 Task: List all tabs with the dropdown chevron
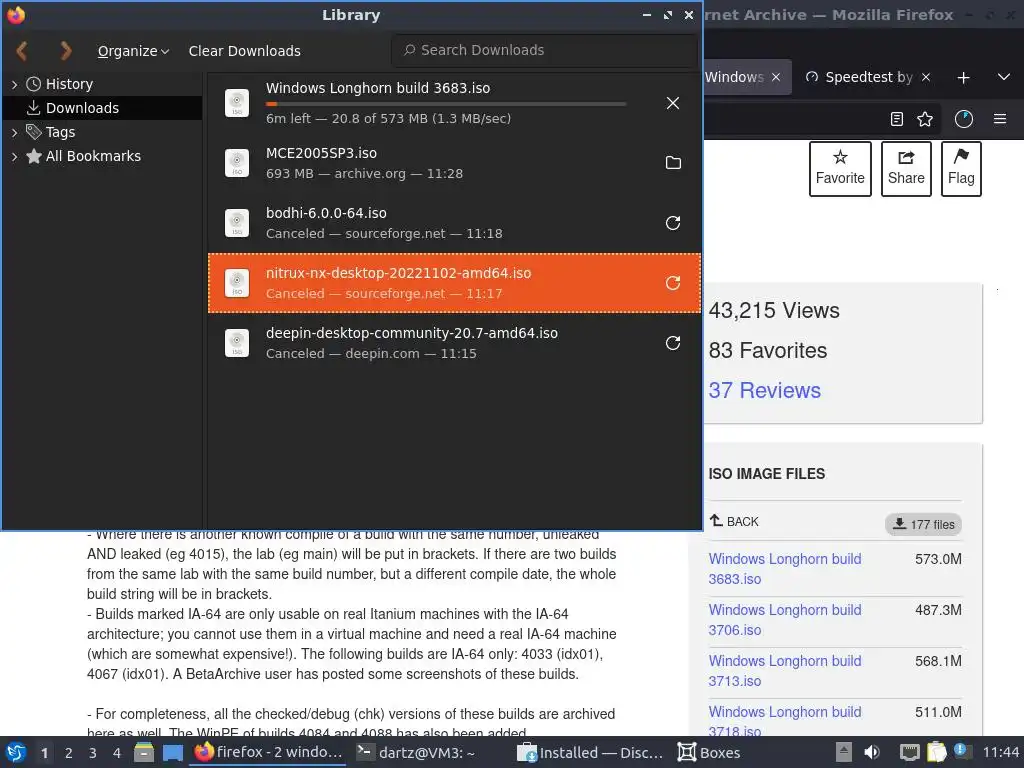point(1004,77)
